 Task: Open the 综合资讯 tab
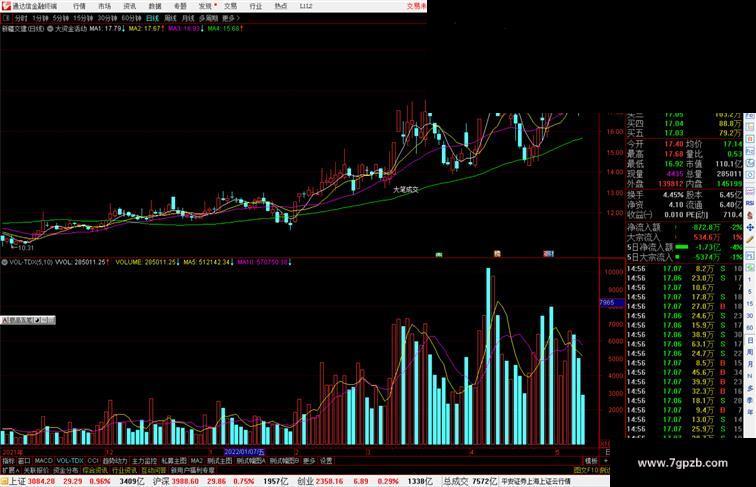point(95,470)
